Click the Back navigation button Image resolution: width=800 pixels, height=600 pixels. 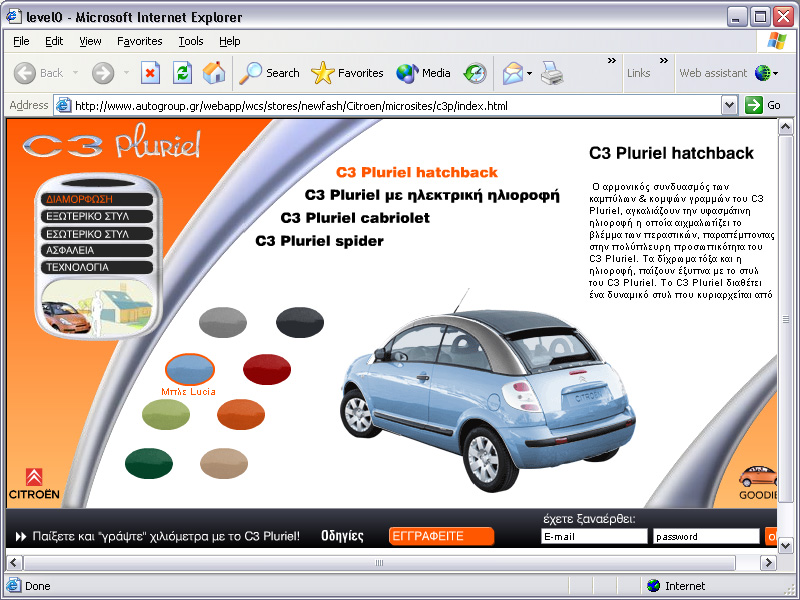[39, 73]
